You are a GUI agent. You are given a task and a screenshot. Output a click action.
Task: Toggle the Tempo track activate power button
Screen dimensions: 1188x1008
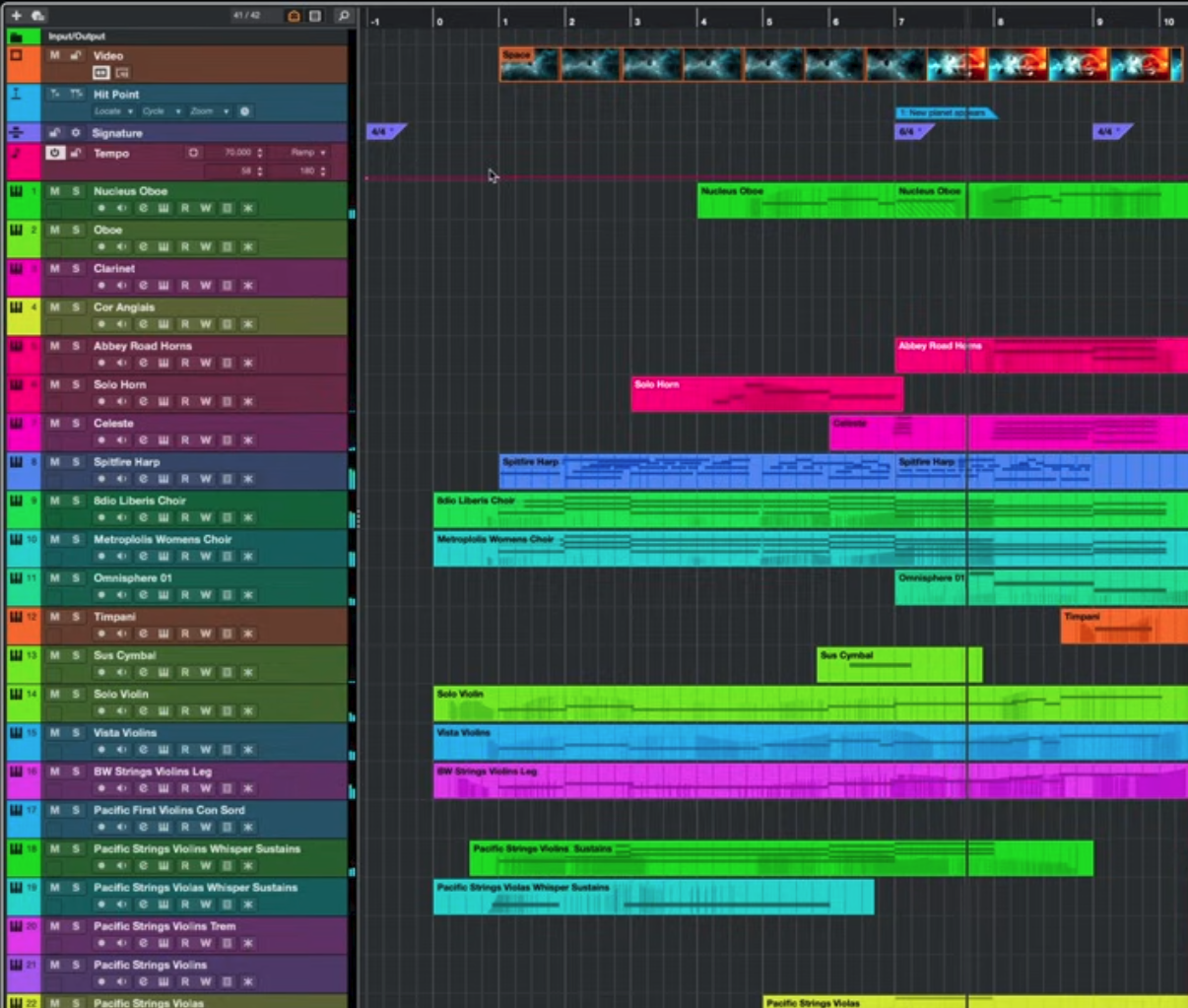click(55, 153)
